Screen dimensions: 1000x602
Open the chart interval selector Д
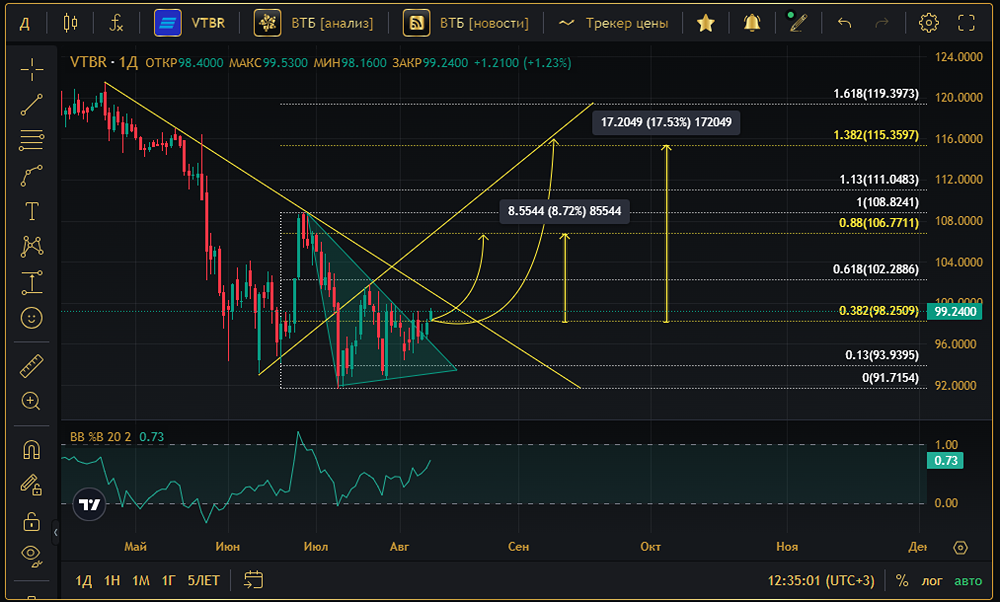click(x=25, y=24)
